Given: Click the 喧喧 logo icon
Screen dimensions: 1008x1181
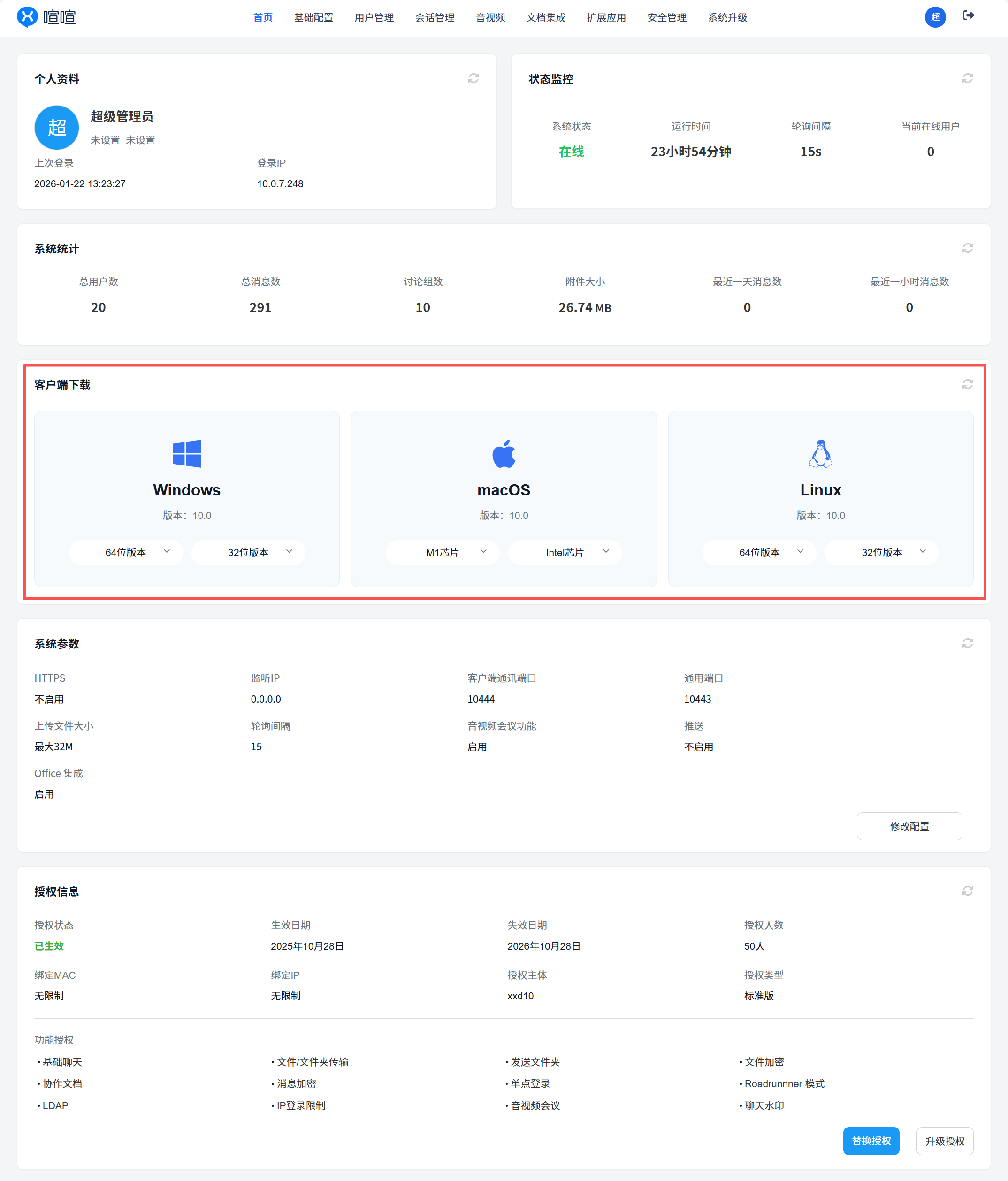Looking at the screenshot, I should pyautogui.click(x=27, y=17).
